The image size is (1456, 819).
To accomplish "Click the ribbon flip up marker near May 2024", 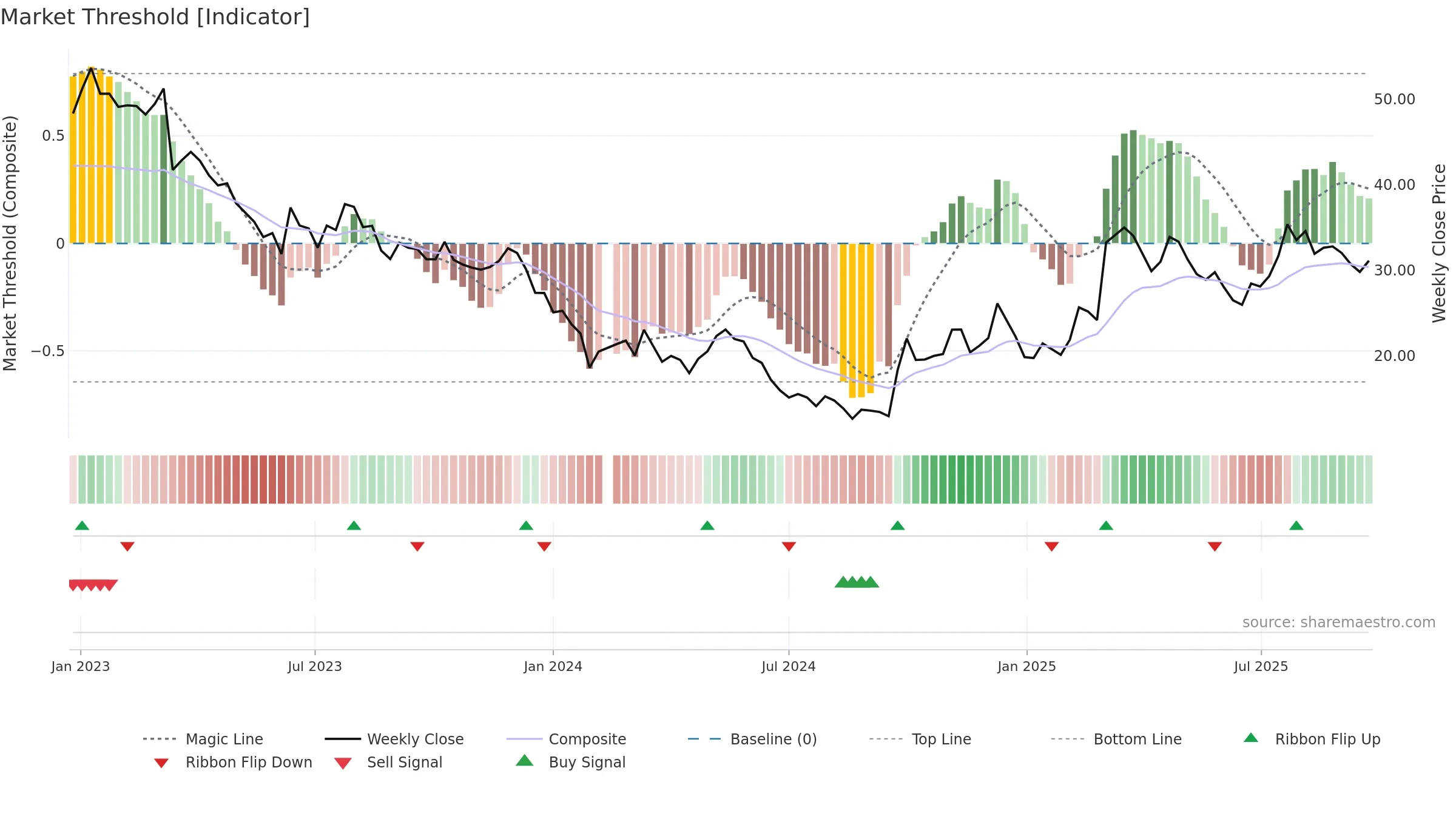I will [707, 525].
